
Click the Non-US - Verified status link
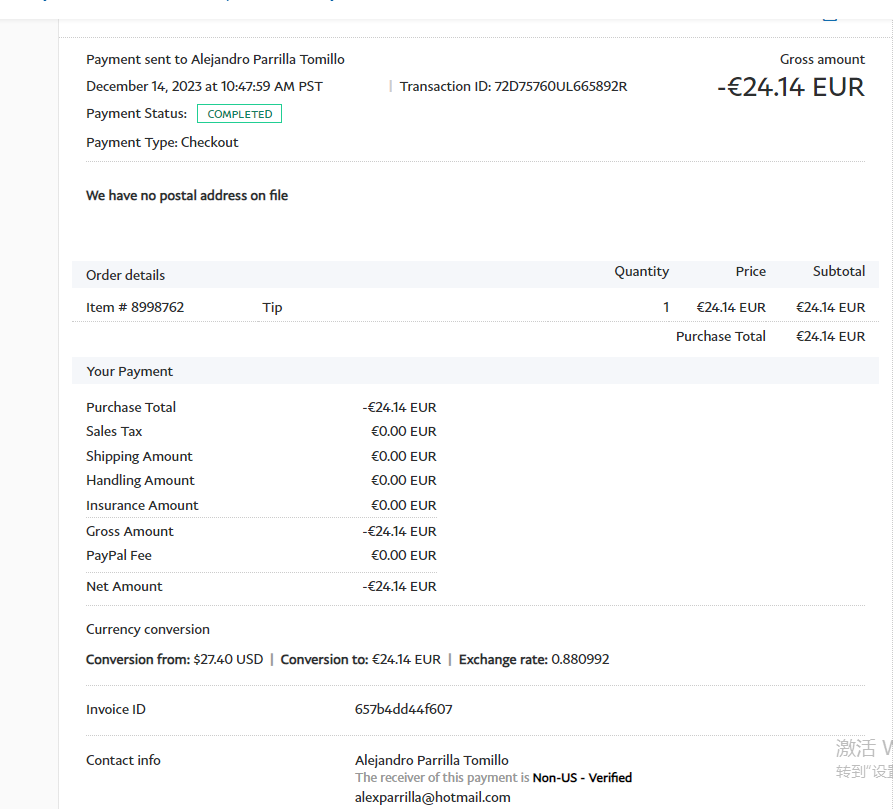point(582,777)
